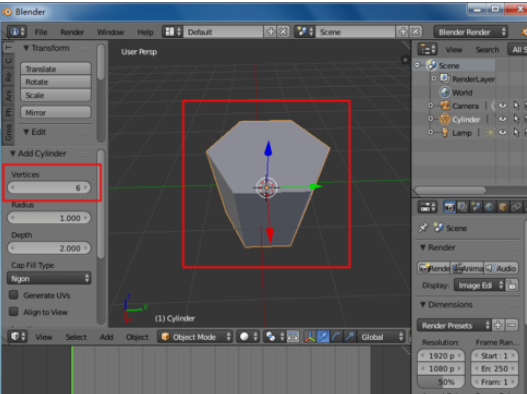Switch to Render Layers properties tab
Screen dimensions: 527x394
[x=462, y=207]
